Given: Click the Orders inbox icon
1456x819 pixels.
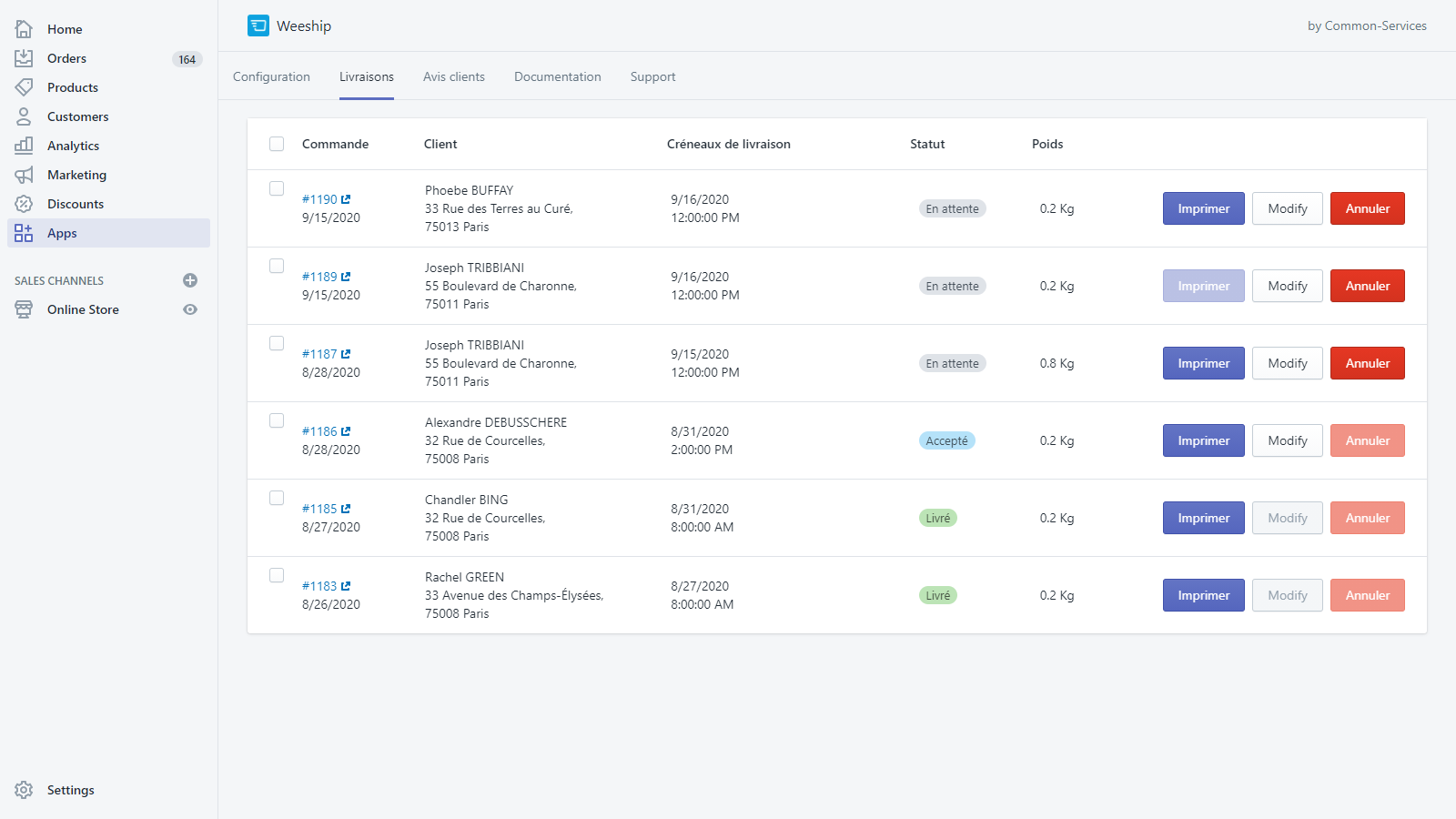Looking at the screenshot, I should [x=24, y=58].
